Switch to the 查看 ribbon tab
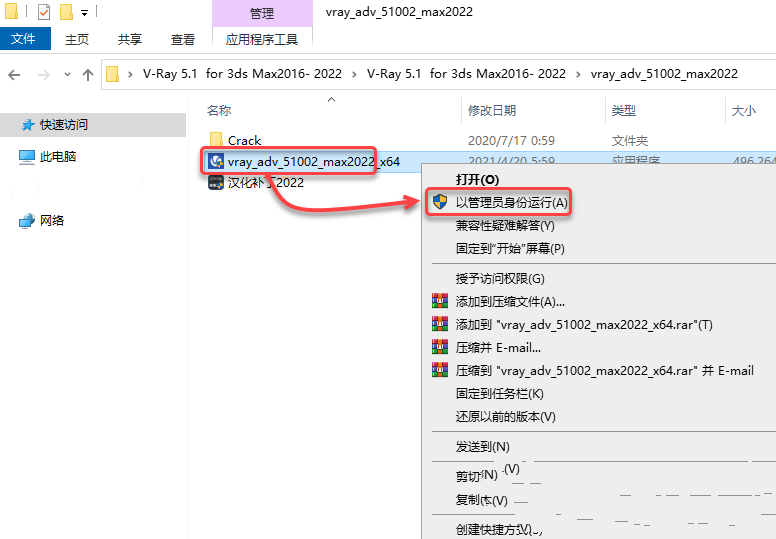 (183, 40)
